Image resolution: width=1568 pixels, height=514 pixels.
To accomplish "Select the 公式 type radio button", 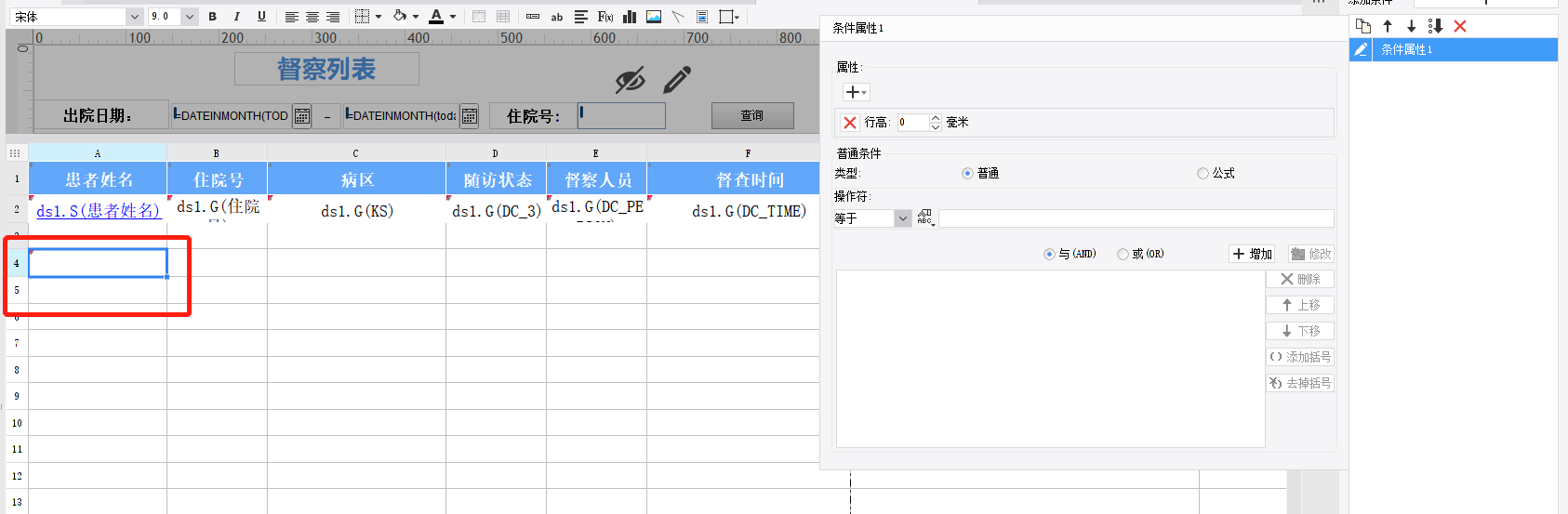I will tap(1203, 174).
